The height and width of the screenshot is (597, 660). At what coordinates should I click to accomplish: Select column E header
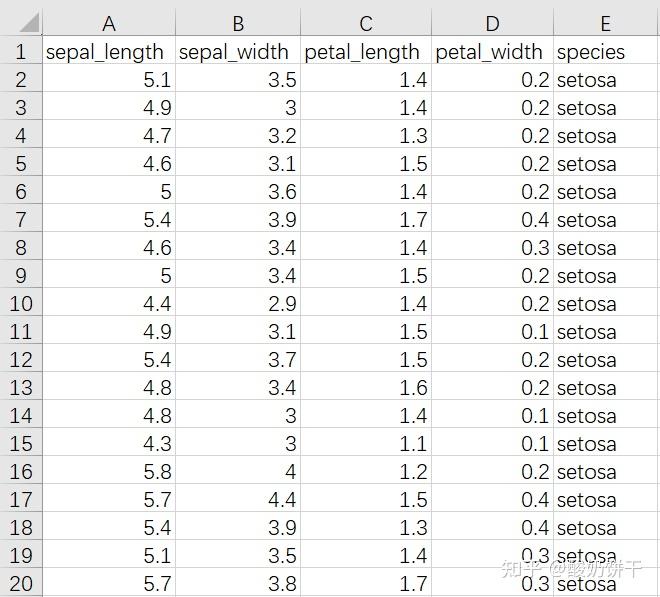[x=606, y=22]
